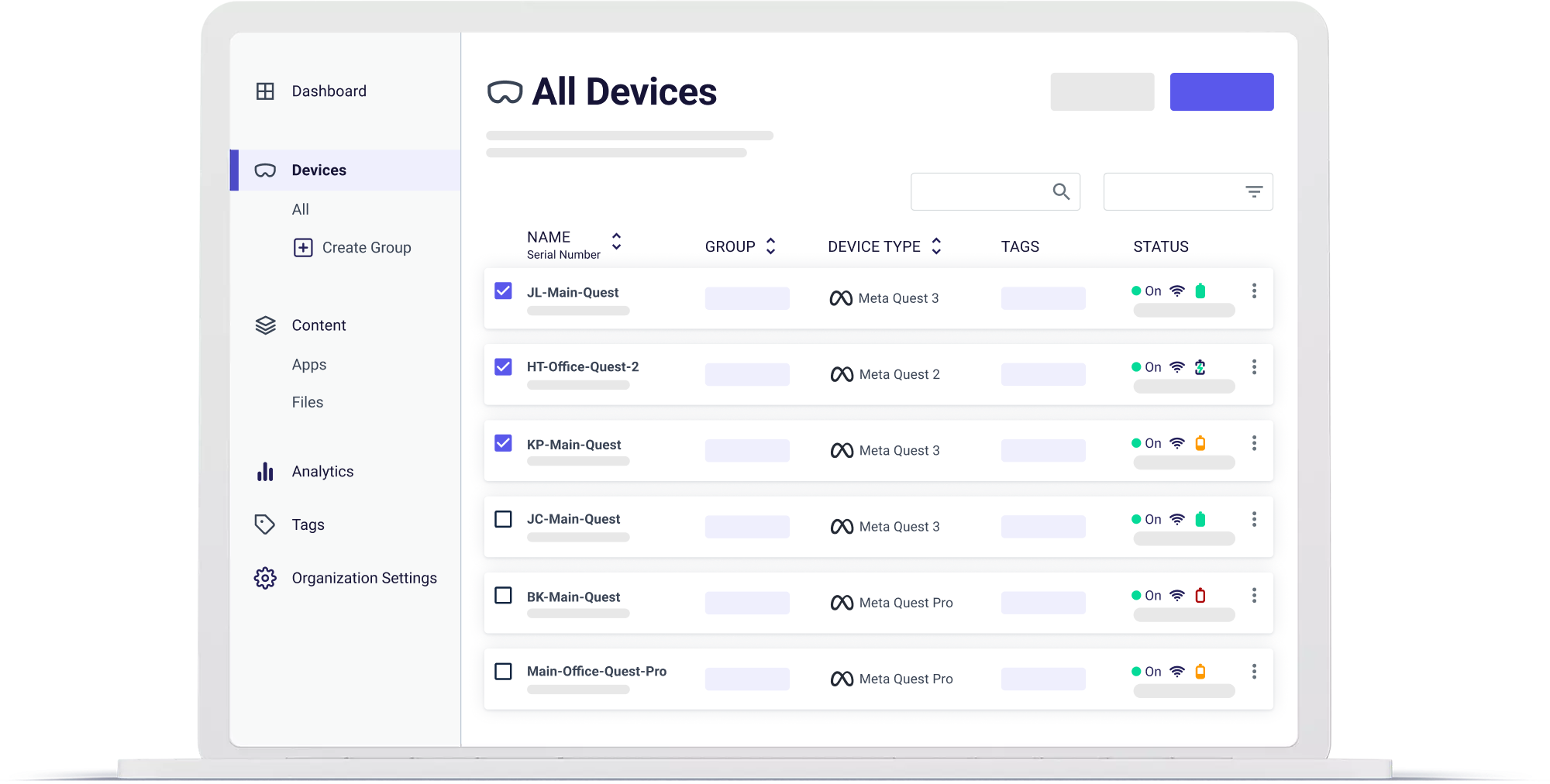The width and height of the screenshot is (1550, 784).
Task: Uncheck the JL-Main-Quest checkbox
Action: point(503,291)
